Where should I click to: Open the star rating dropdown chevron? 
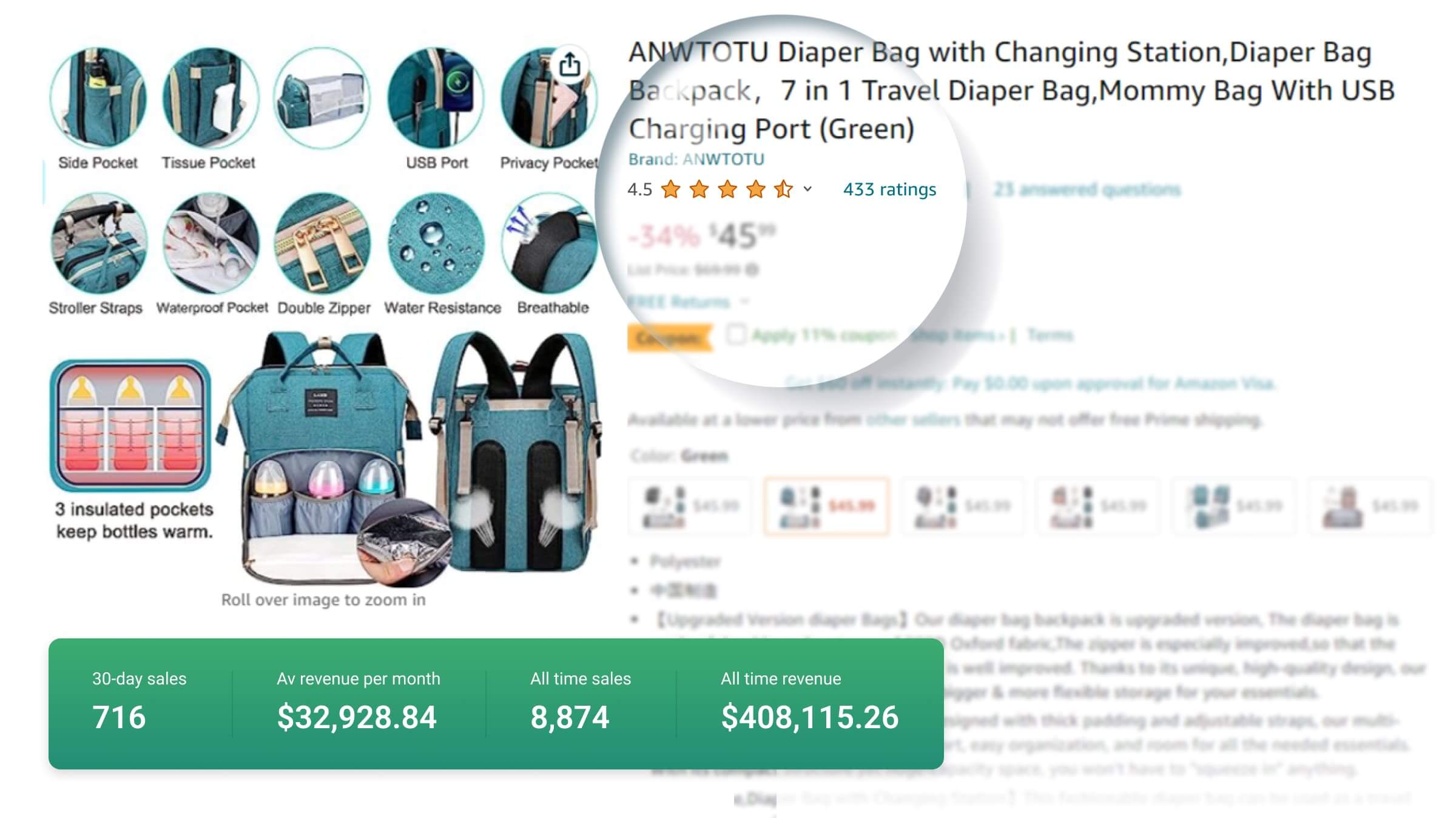click(x=807, y=189)
